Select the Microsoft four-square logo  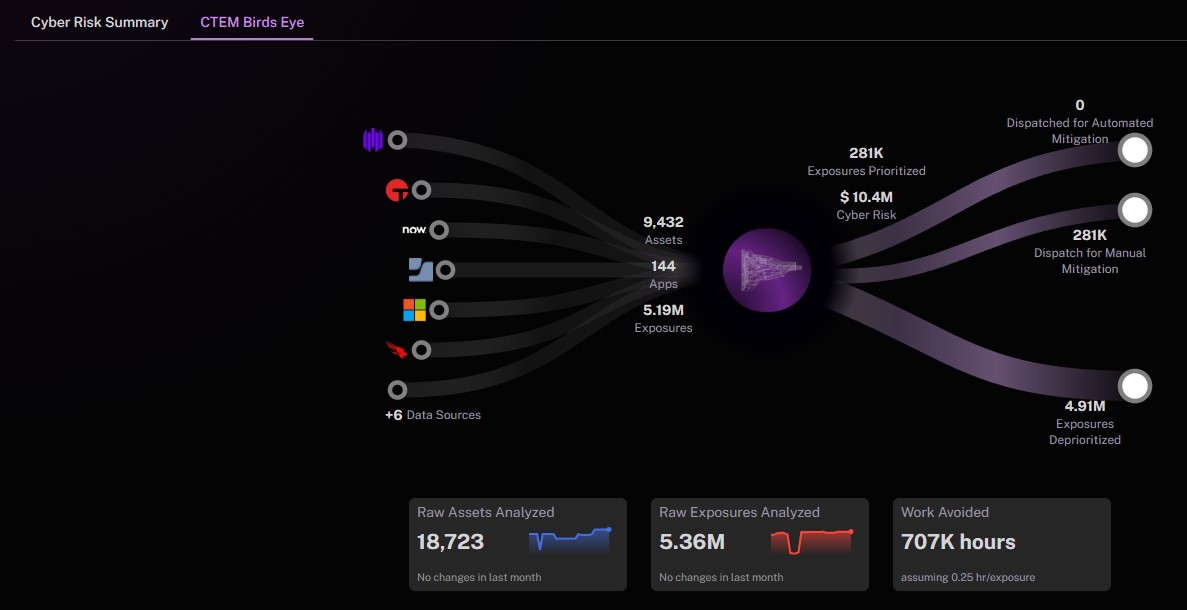pos(414,310)
